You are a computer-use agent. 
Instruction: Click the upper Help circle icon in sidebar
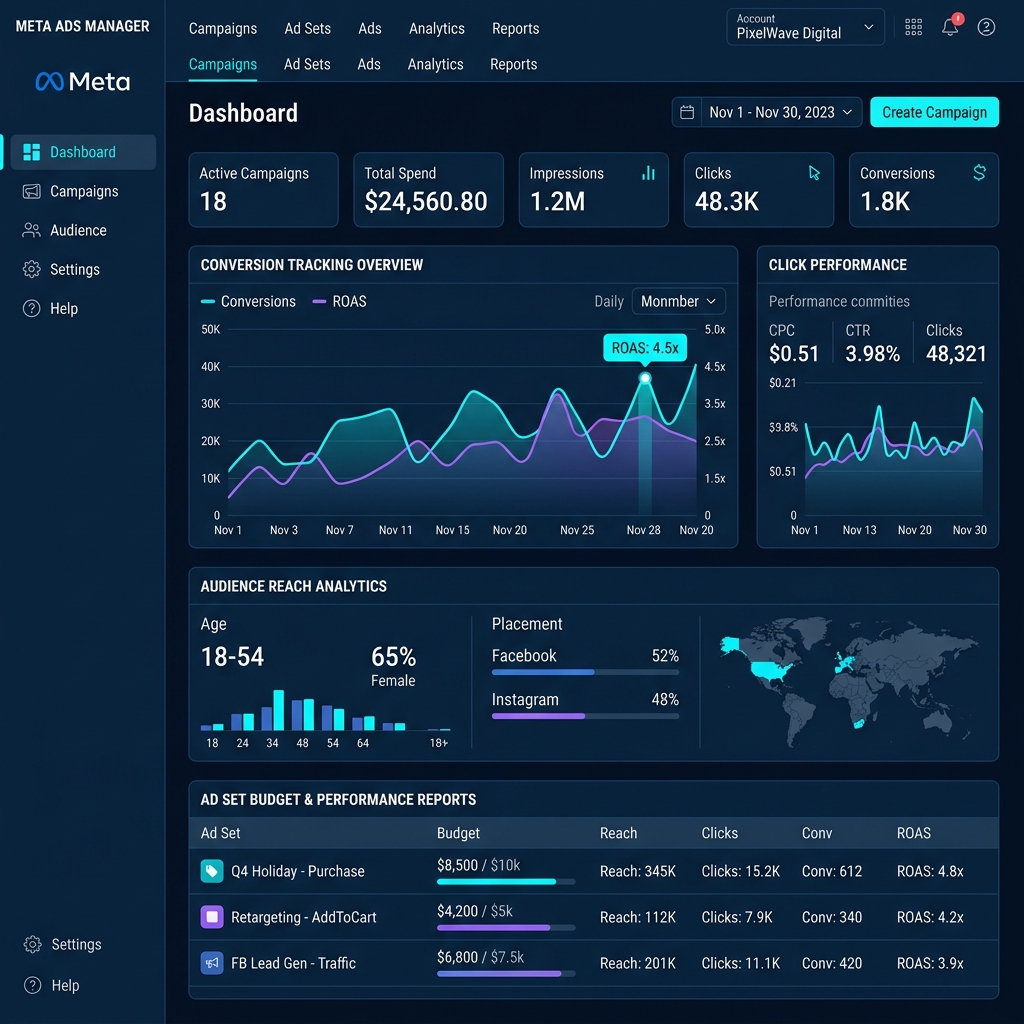pyautogui.click(x=31, y=308)
